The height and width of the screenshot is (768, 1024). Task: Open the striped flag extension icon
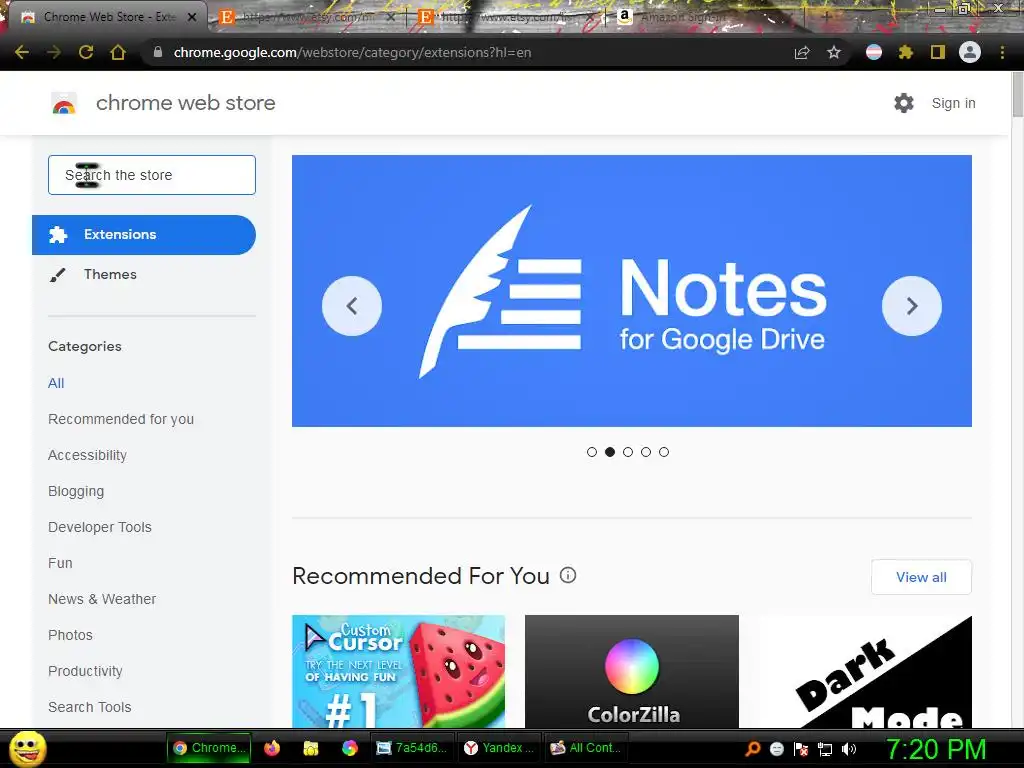tap(874, 52)
